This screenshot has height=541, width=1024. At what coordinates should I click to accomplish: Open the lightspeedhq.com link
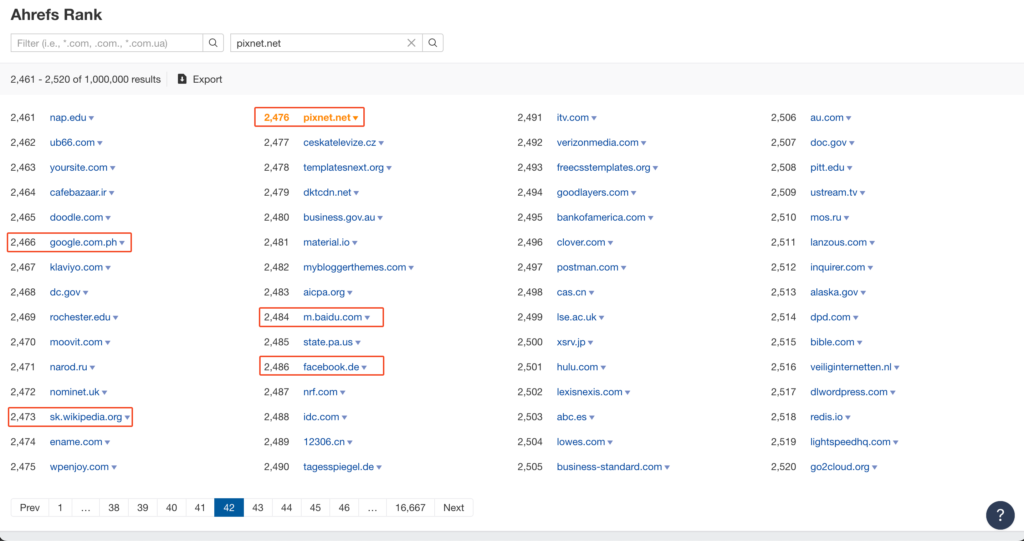(850, 442)
